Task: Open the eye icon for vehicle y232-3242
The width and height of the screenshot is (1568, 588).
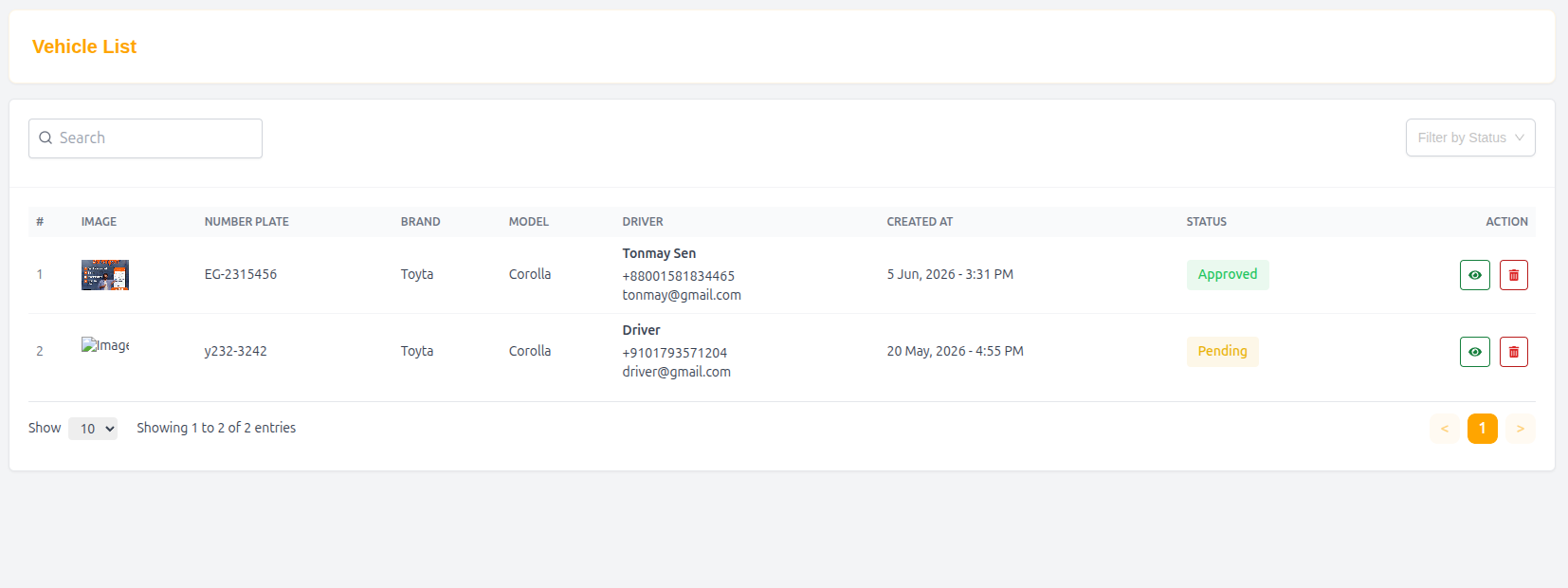Action: (x=1474, y=352)
